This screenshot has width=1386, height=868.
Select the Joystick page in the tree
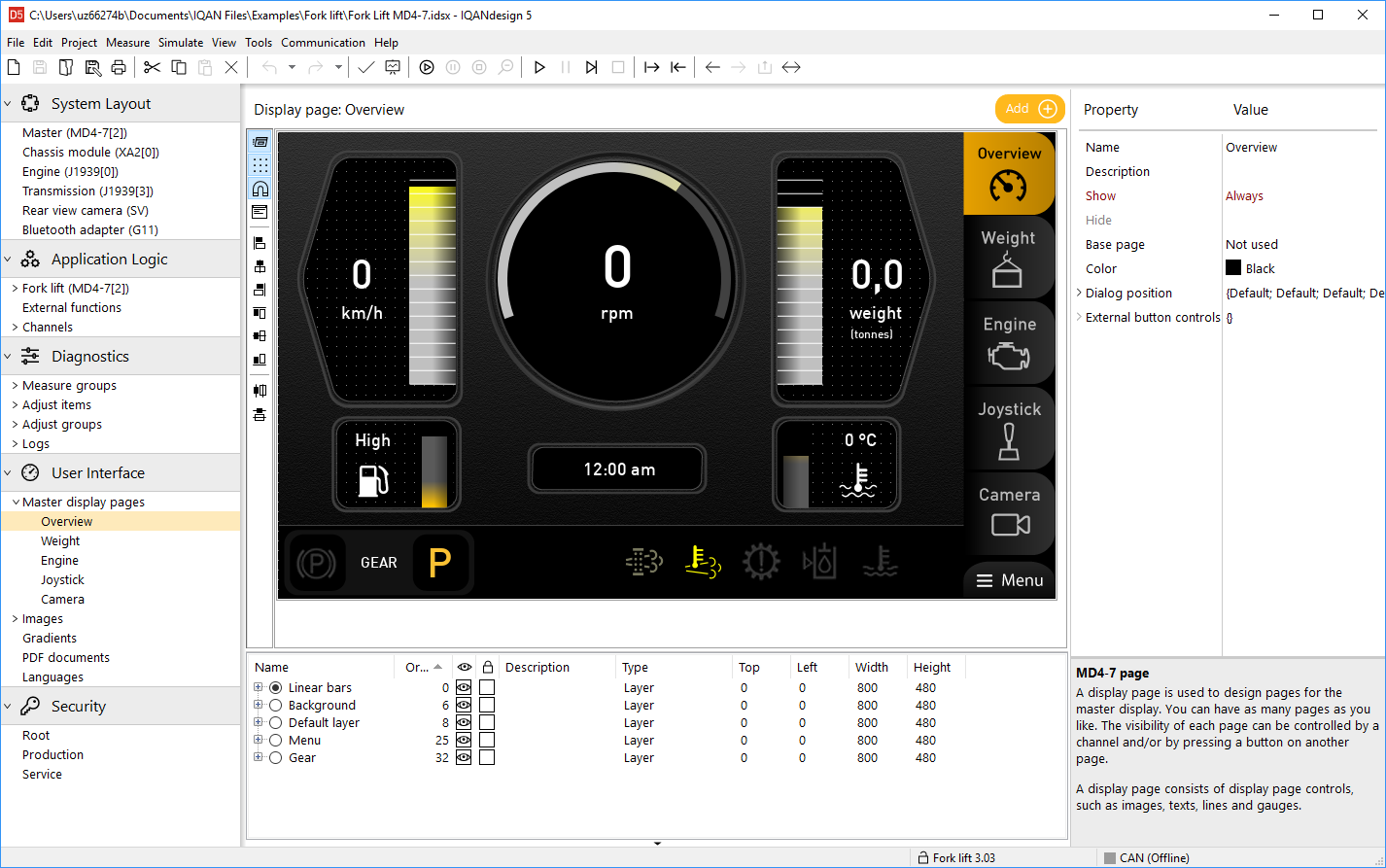click(x=62, y=580)
